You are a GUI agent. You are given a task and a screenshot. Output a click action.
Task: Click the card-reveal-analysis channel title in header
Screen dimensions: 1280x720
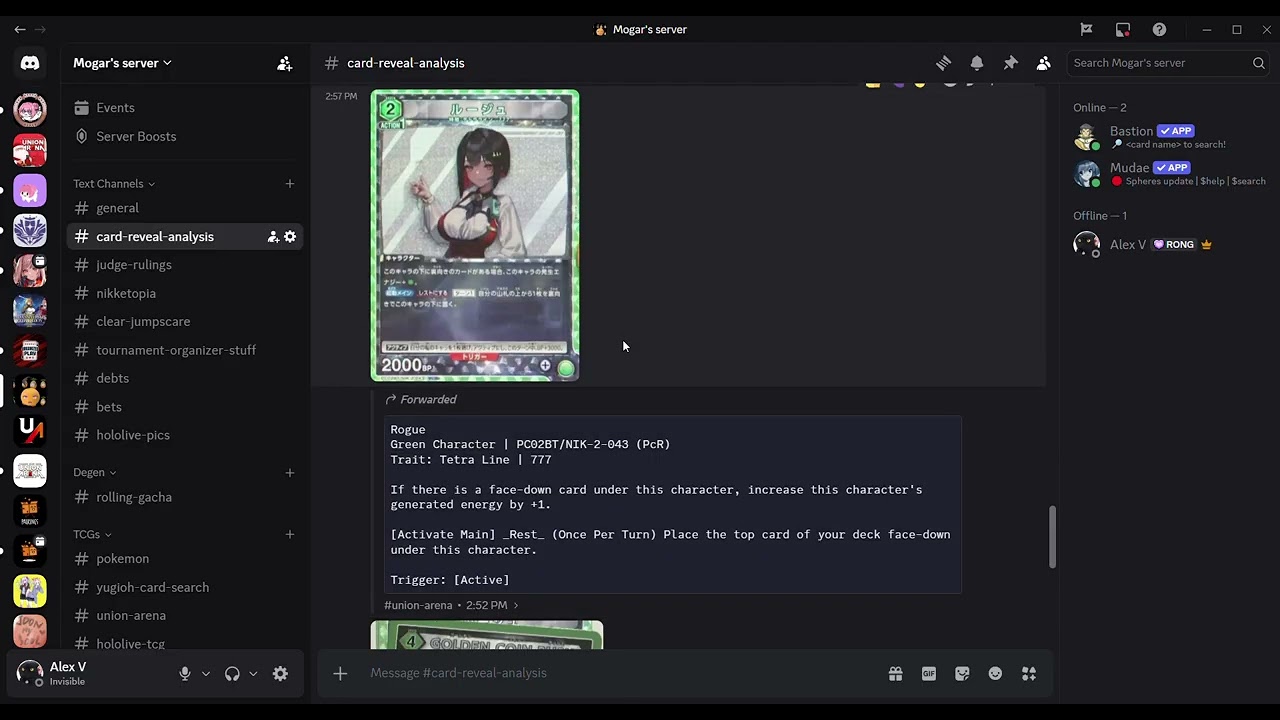point(405,63)
